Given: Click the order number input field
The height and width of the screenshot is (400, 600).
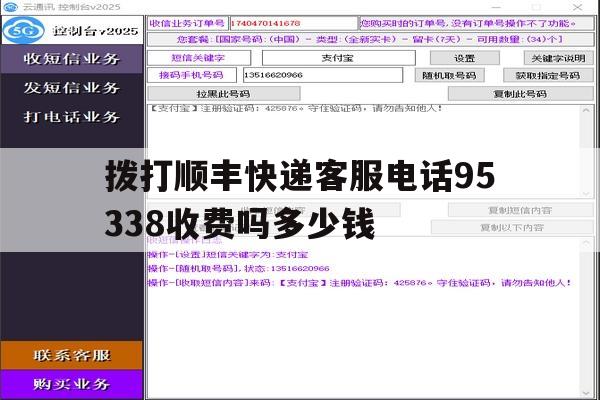Looking at the screenshot, I should [293, 23].
